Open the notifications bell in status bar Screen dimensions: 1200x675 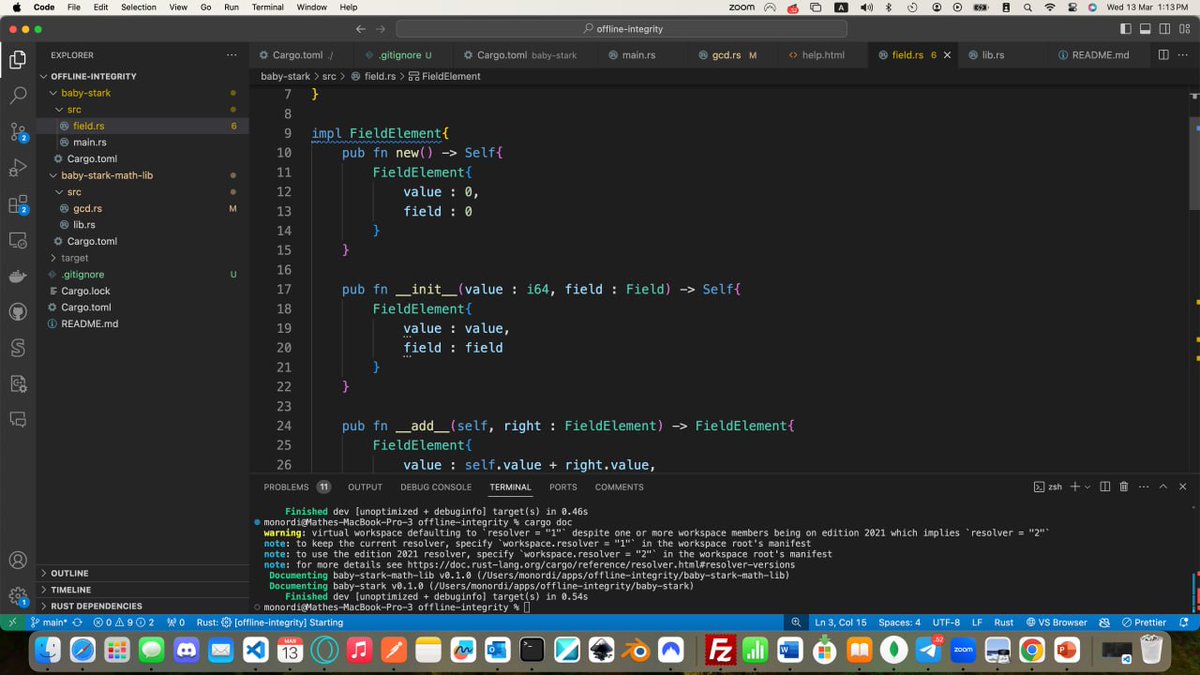pos(1184,622)
